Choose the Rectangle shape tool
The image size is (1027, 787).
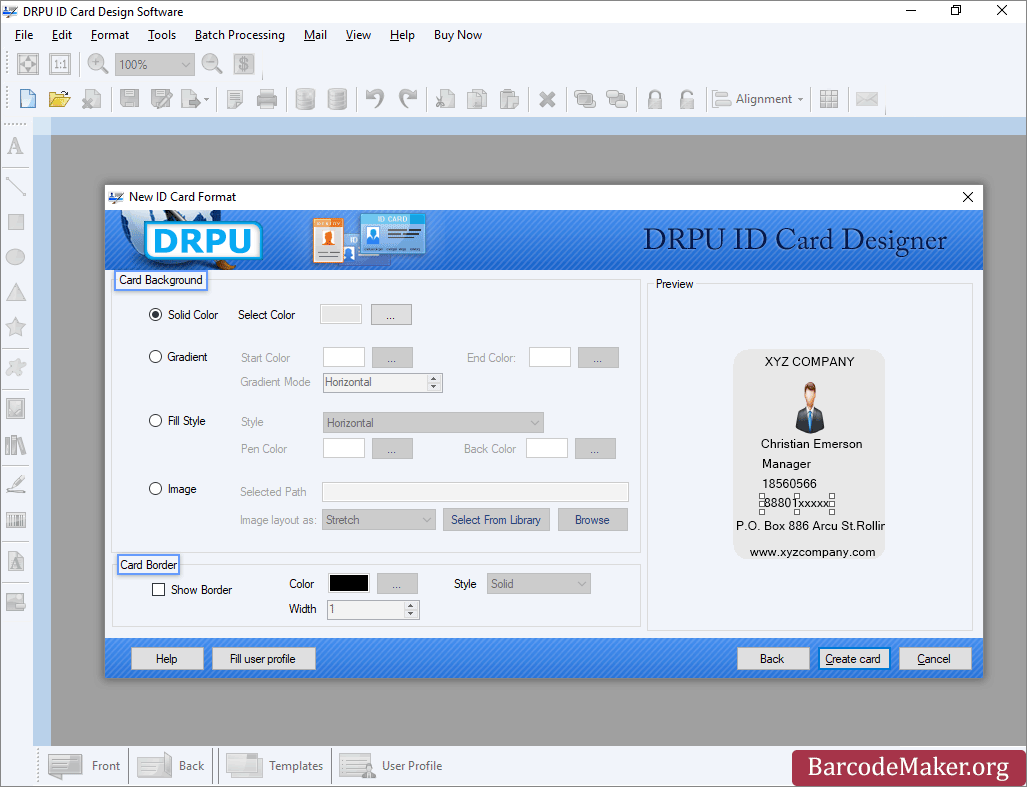click(16, 222)
